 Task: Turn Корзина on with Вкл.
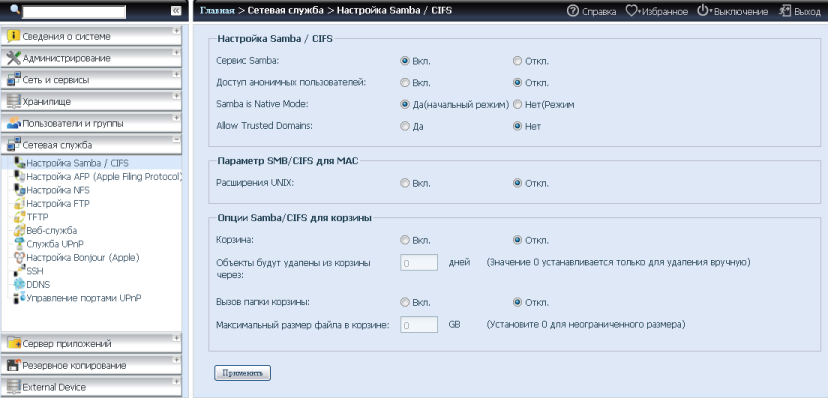[405, 240]
